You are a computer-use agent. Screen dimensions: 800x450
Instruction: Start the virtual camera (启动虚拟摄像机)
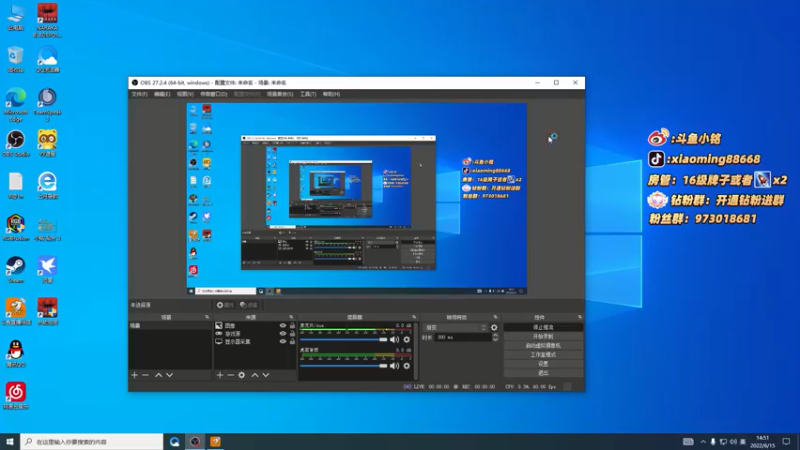pos(543,345)
